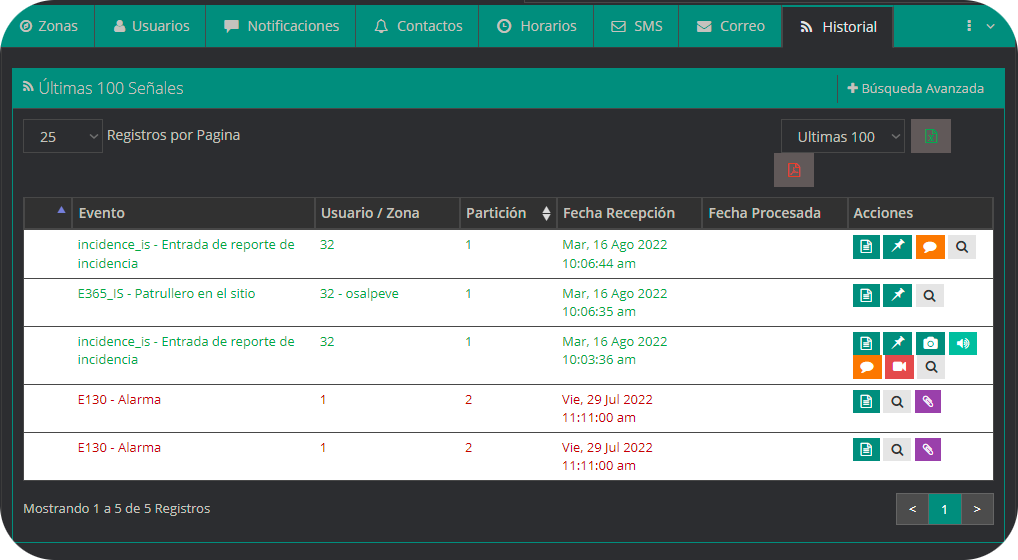
Task: Play audio of the 10:03:36 incidence row
Action: point(962,343)
